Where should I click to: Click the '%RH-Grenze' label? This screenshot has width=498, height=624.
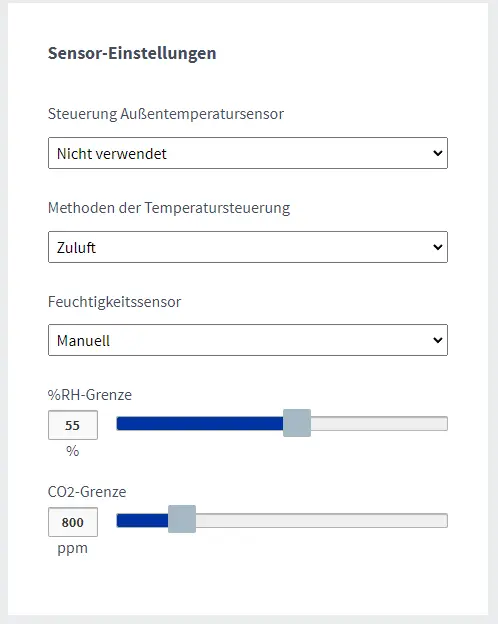click(x=90, y=395)
